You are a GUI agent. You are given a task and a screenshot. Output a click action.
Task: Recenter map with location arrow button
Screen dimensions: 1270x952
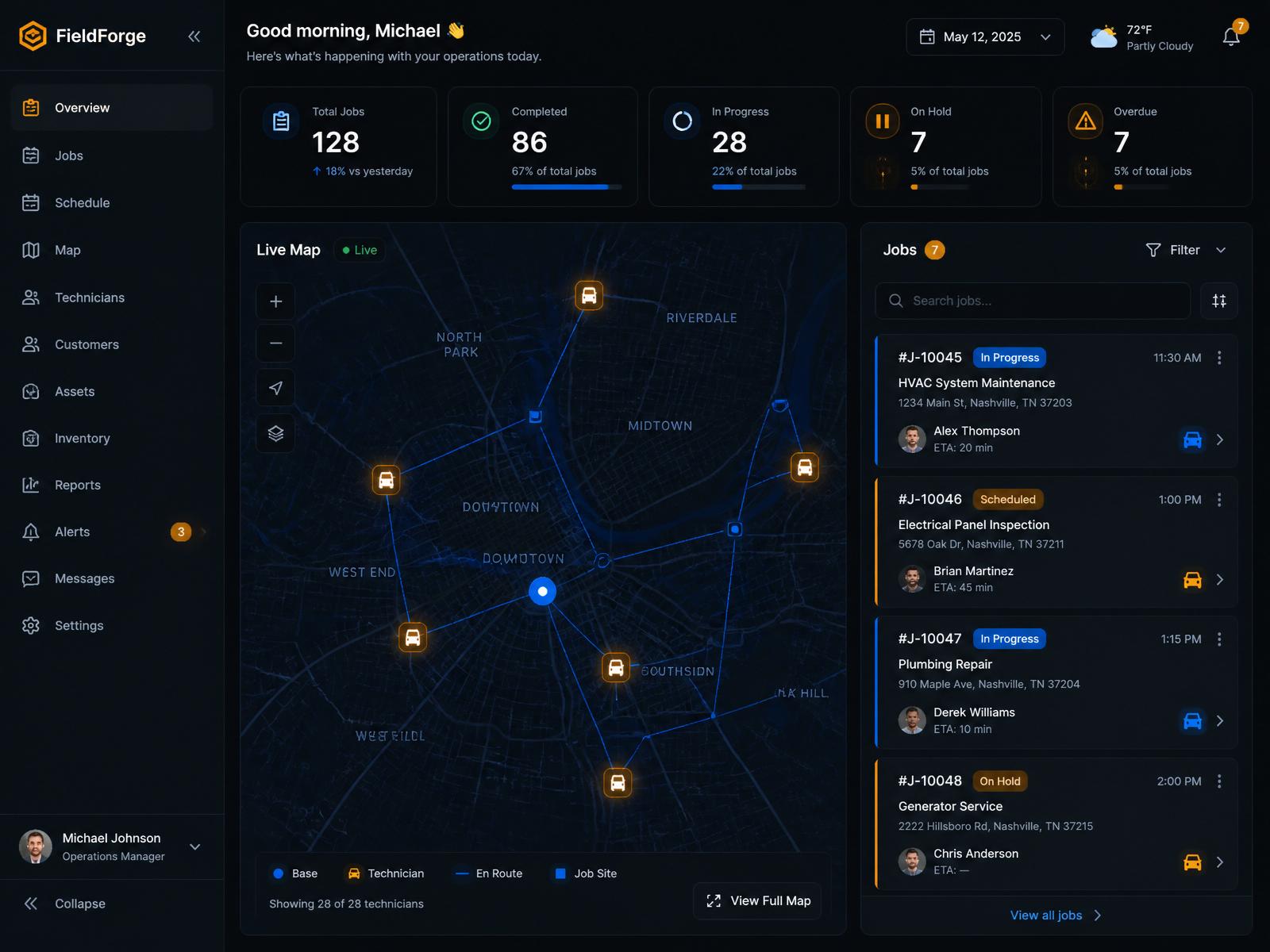[275, 388]
